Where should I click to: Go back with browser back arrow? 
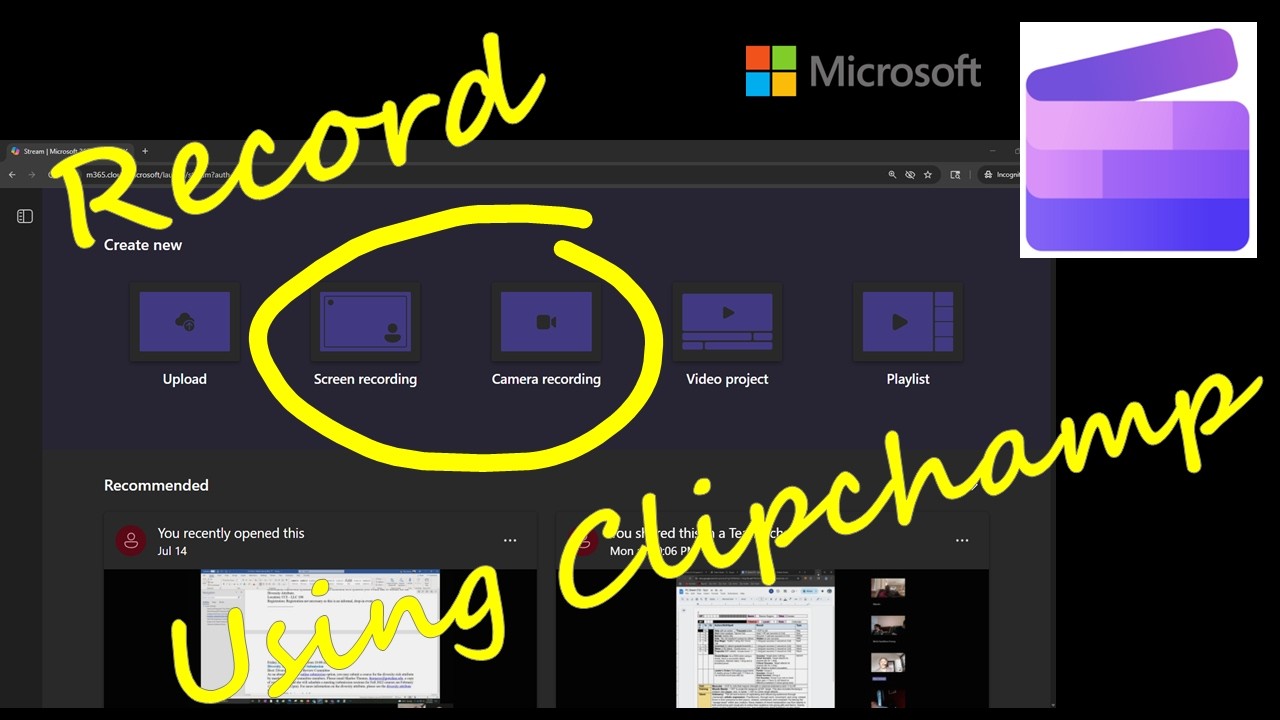[x=12, y=174]
